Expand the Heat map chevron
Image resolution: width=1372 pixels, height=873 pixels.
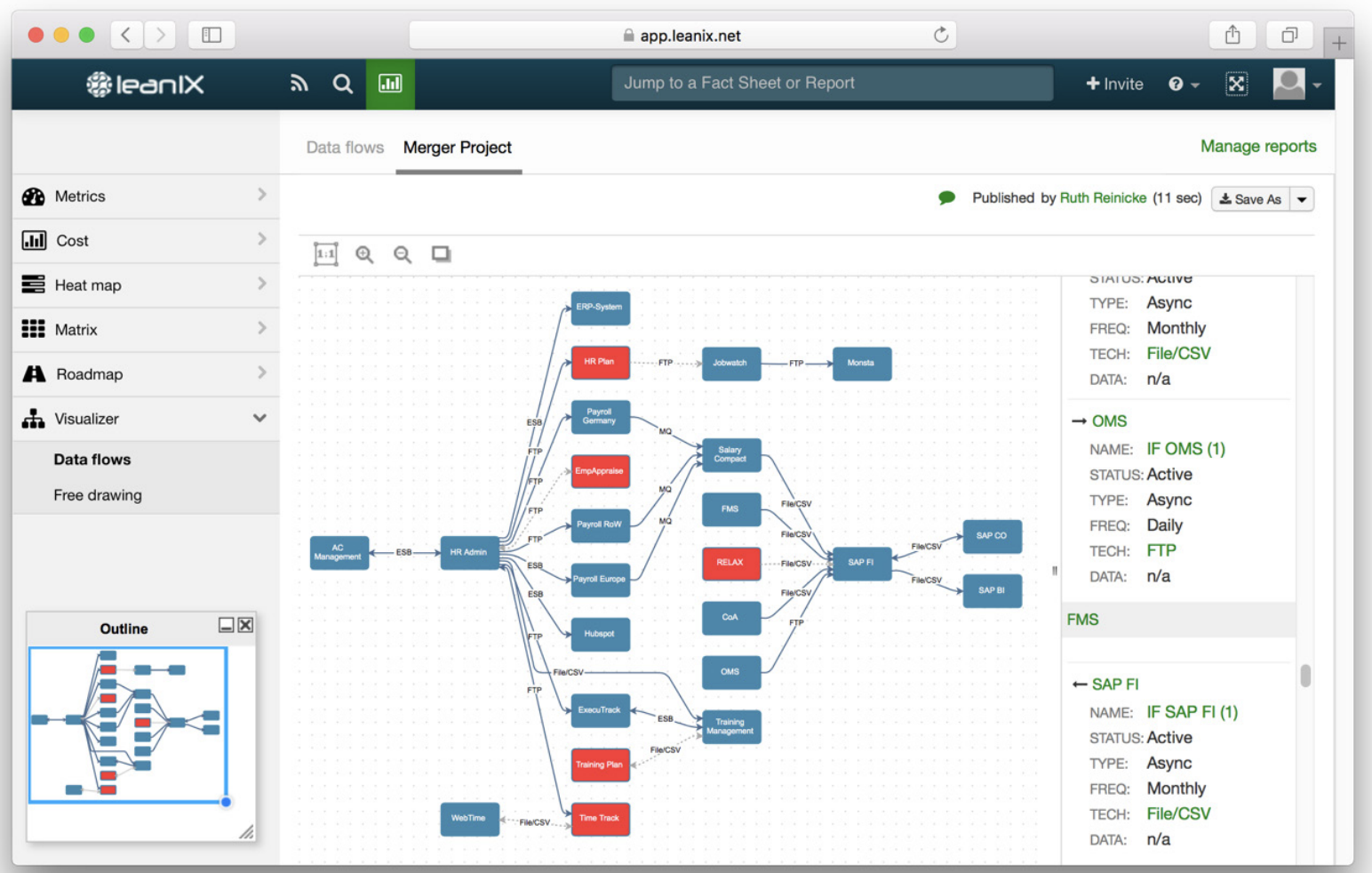click(261, 283)
